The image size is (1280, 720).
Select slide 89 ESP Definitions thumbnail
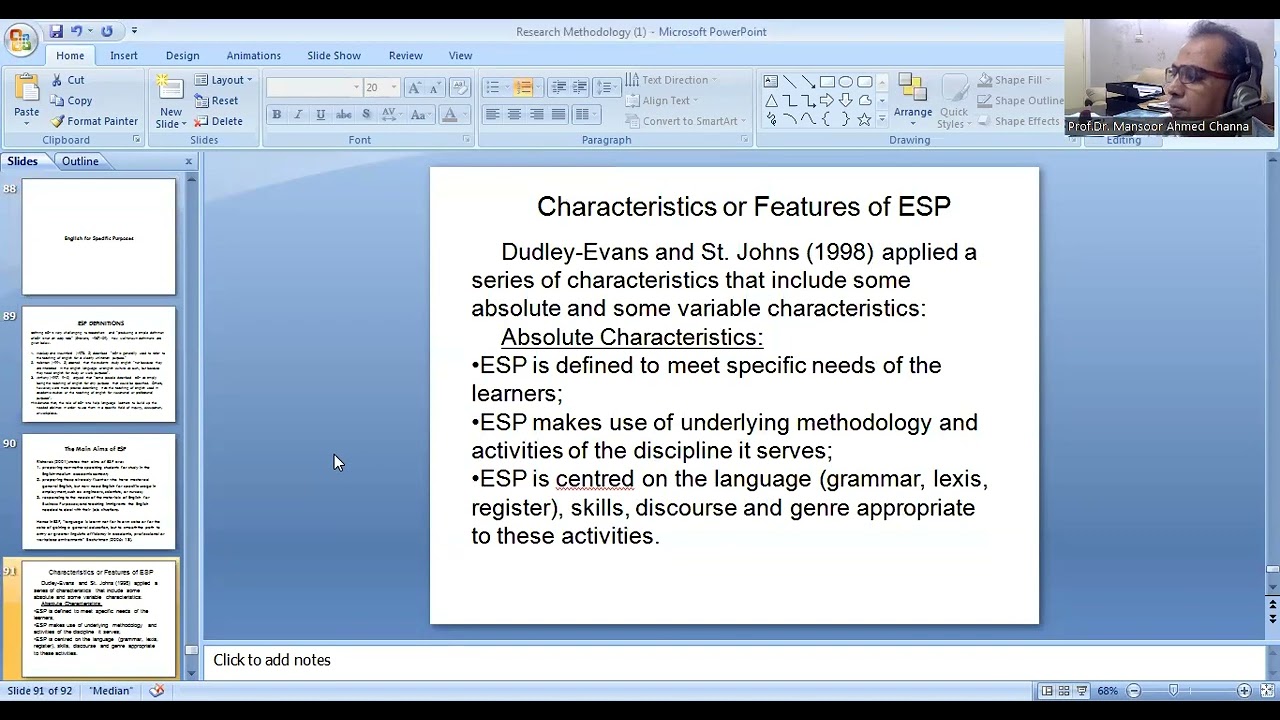pyautogui.click(x=99, y=364)
